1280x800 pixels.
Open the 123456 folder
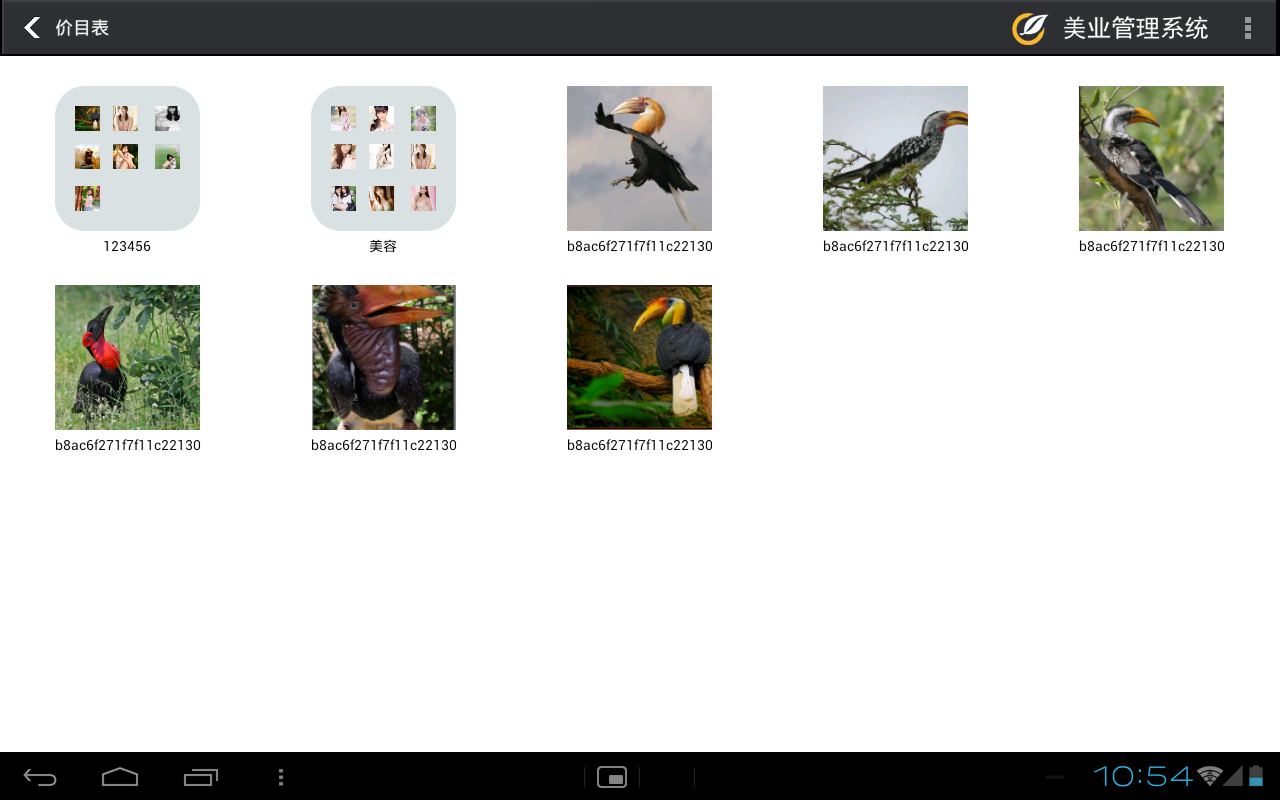click(x=127, y=158)
